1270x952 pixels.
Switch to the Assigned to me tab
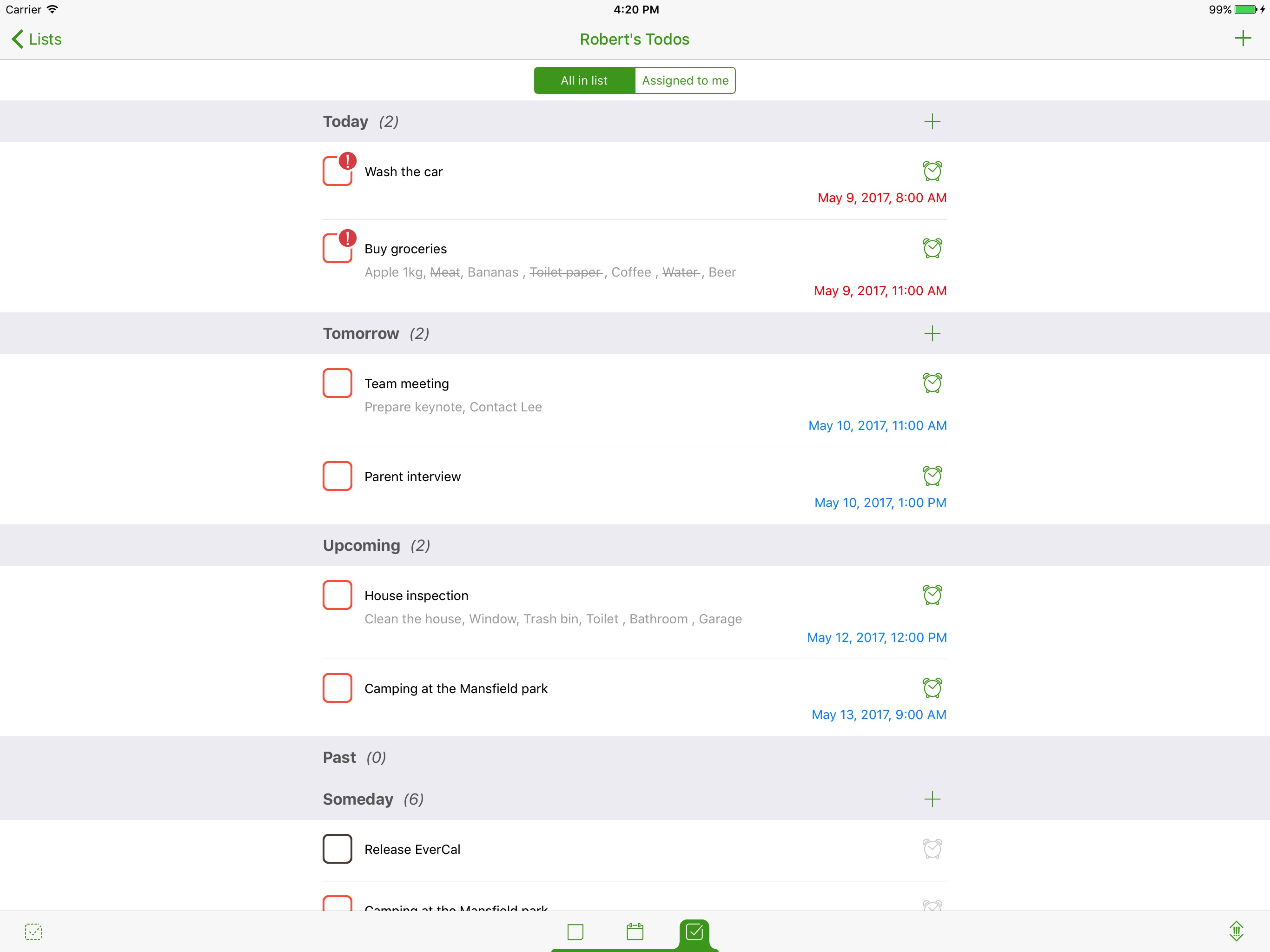tap(684, 80)
